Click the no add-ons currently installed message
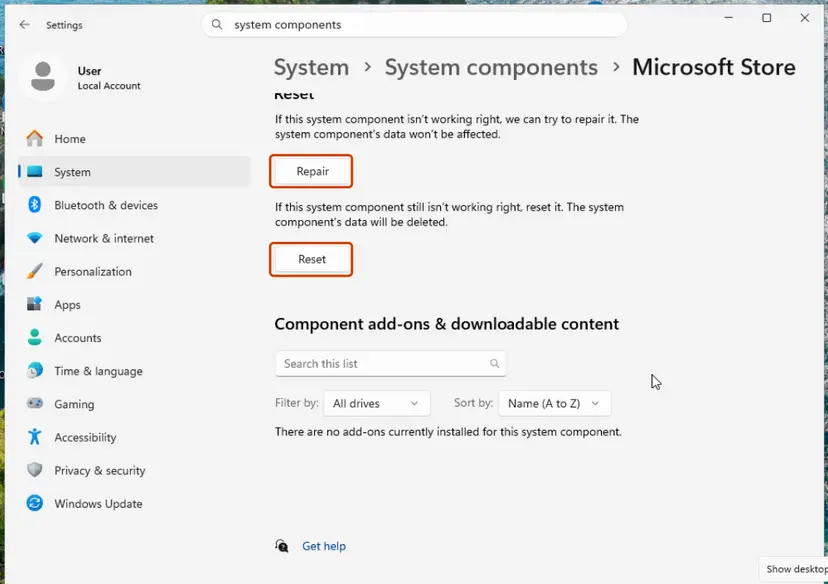 tap(448, 432)
